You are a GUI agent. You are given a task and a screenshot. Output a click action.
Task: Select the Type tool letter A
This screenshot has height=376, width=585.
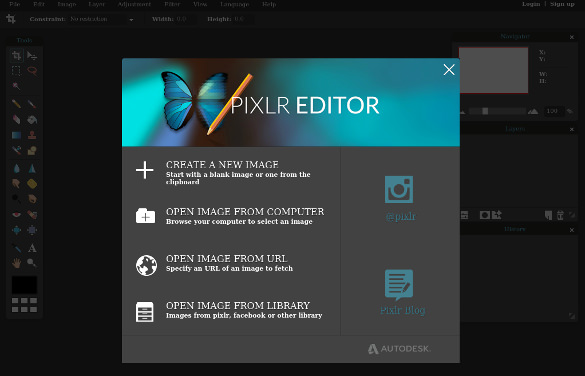32,248
